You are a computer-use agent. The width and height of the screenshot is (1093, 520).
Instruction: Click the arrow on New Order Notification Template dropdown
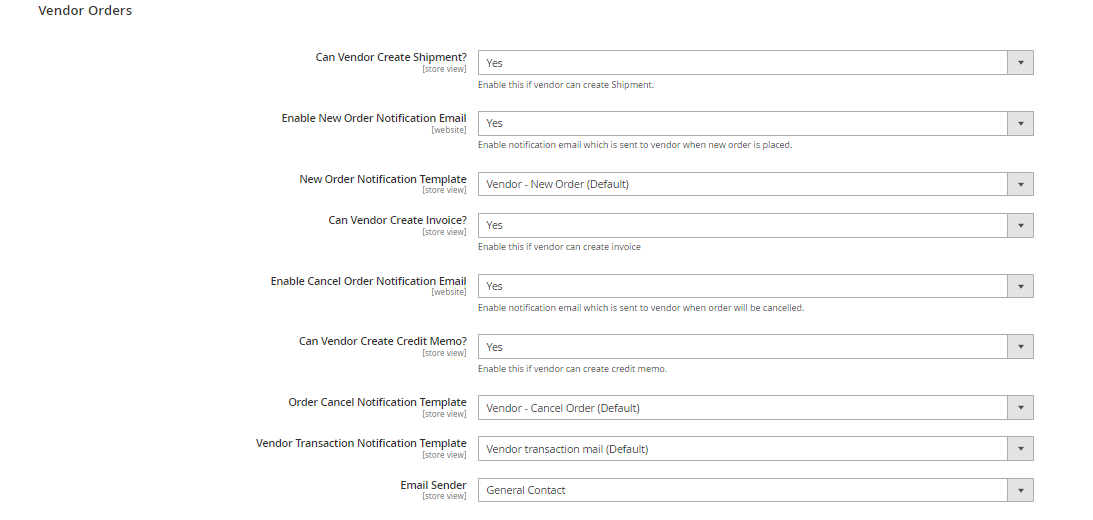coord(1020,184)
